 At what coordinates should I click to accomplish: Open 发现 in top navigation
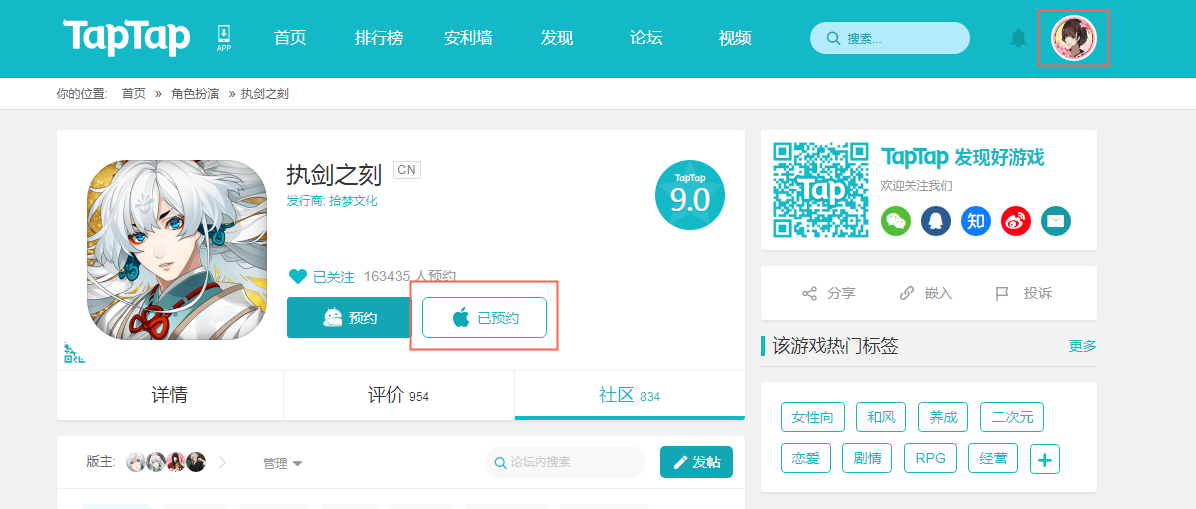click(557, 37)
